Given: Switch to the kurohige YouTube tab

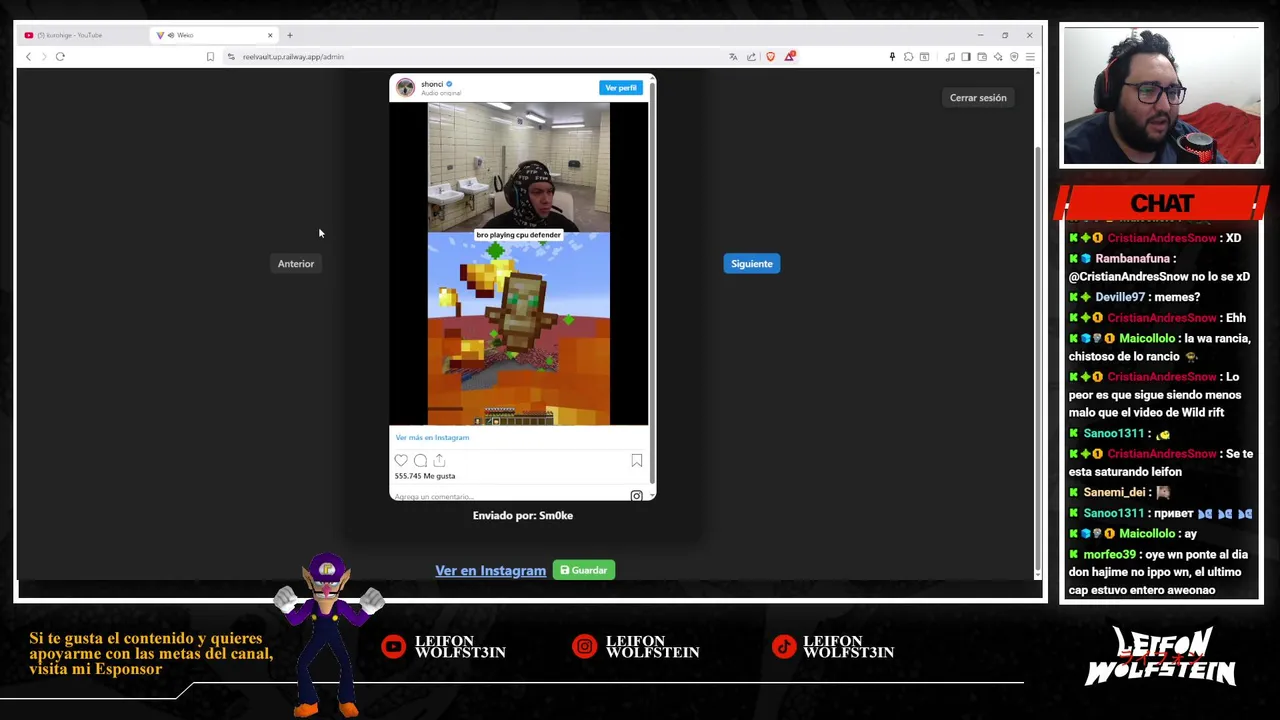Looking at the screenshot, I should tap(82, 35).
